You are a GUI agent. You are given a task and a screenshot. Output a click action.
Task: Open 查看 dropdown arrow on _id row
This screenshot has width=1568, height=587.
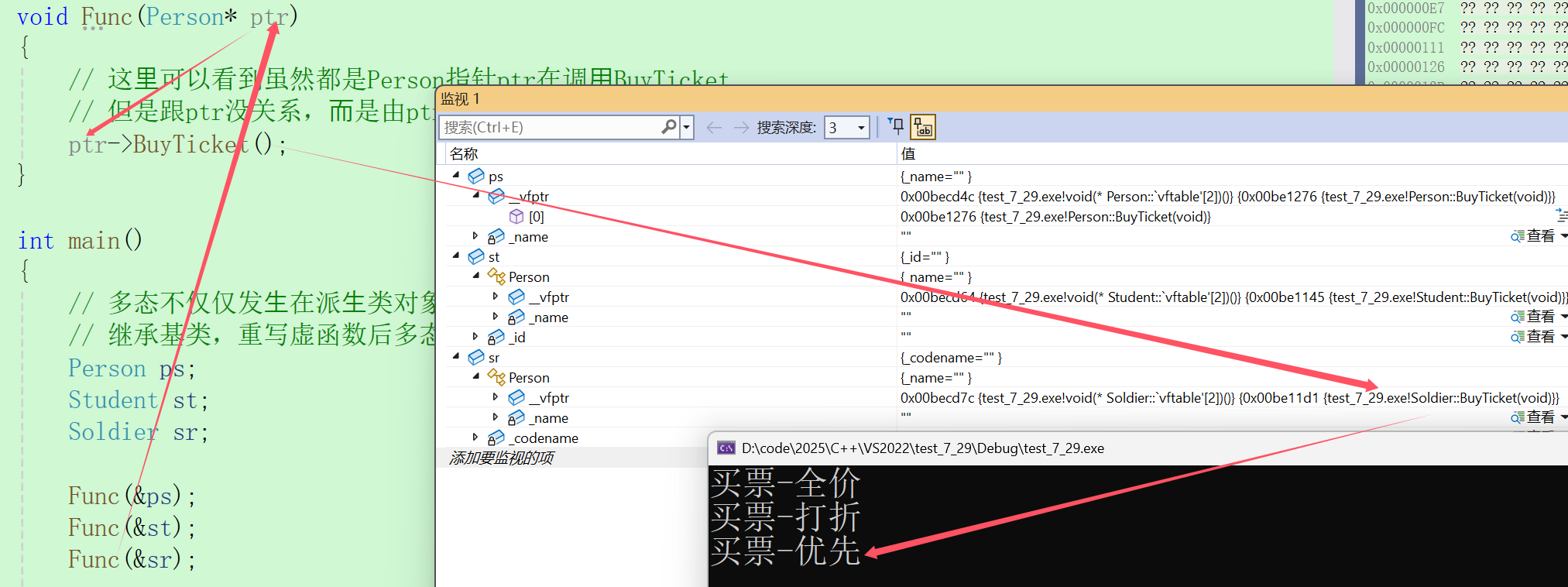click(1563, 337)
